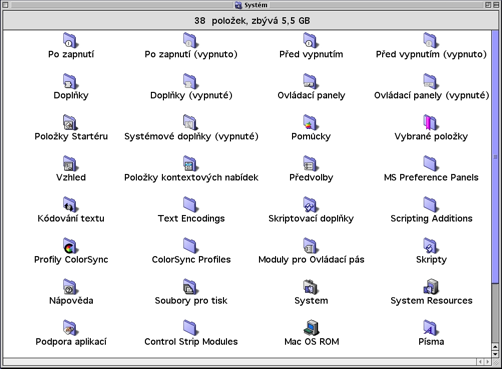Click the vertical scrollbar up arrow
The height and width of the screenshot is (369, 502).
pyautogui.click(x=495, y=348)
